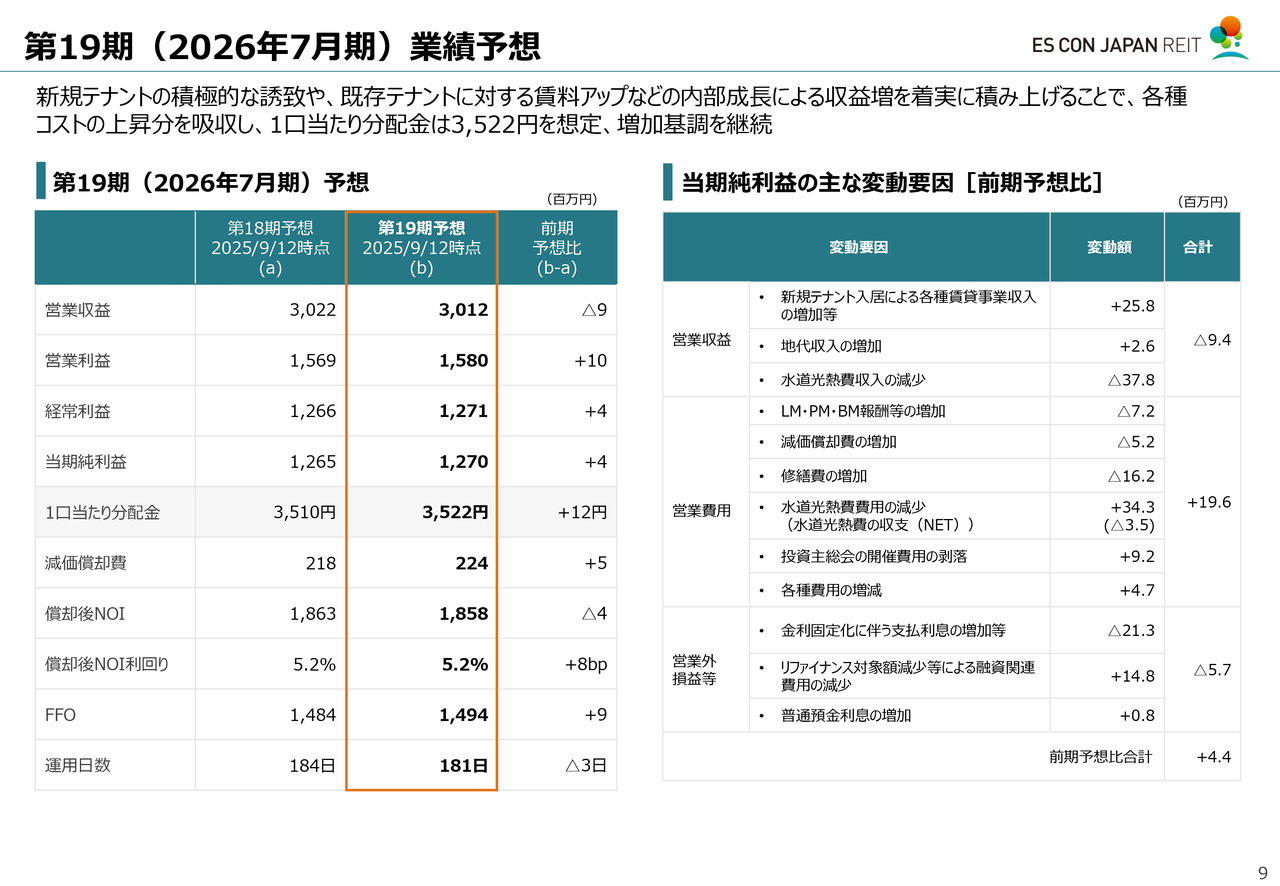
Task: Select bold value 1,494
Action: coord(463,715)
